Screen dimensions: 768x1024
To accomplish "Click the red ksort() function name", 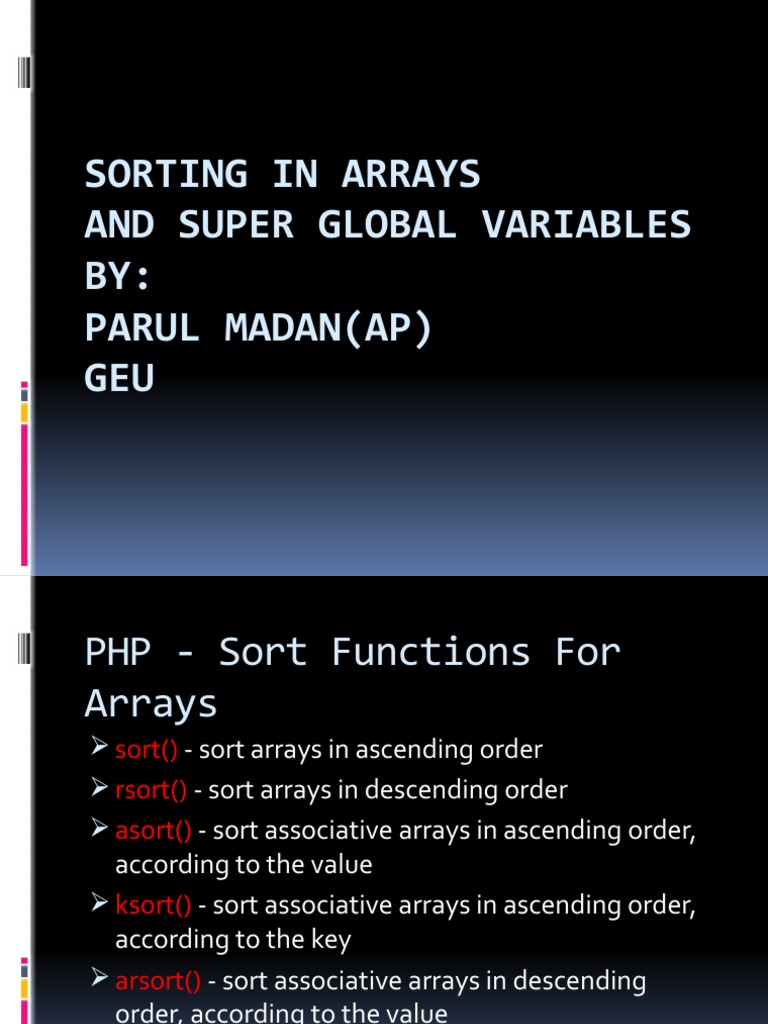I will pos(153,905).
